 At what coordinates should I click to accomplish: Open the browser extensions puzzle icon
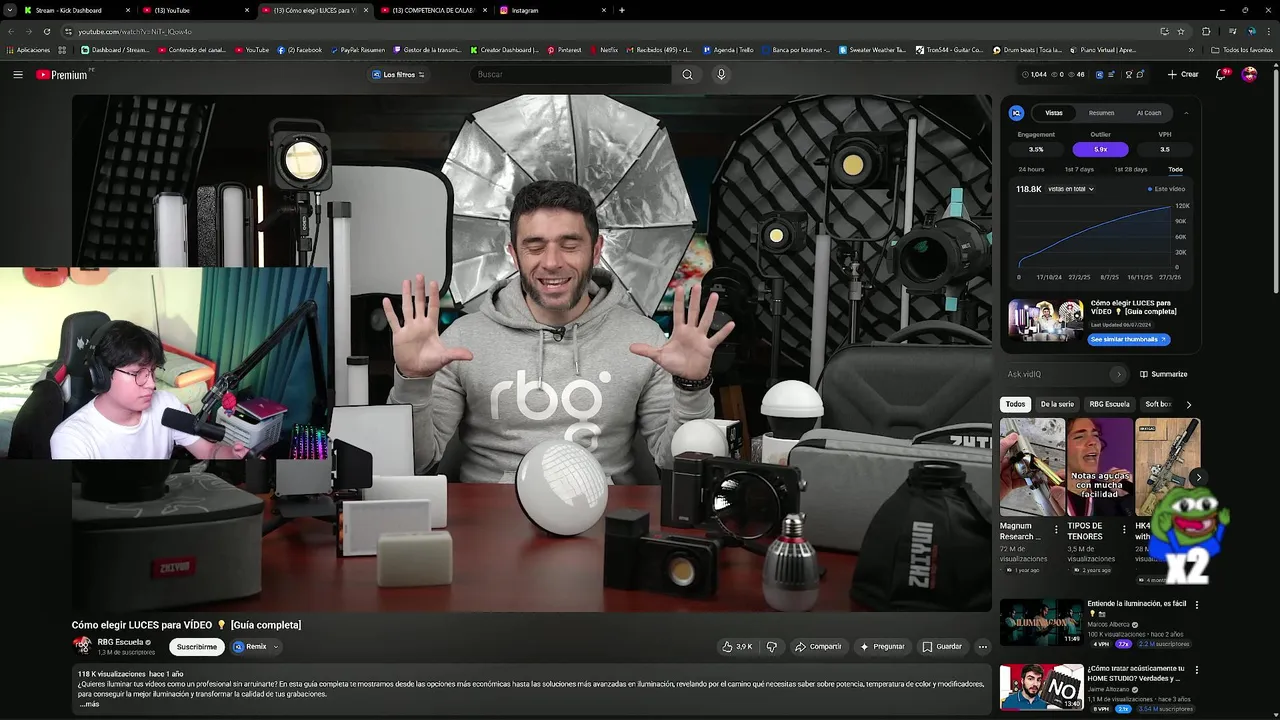click(1206, 31)
